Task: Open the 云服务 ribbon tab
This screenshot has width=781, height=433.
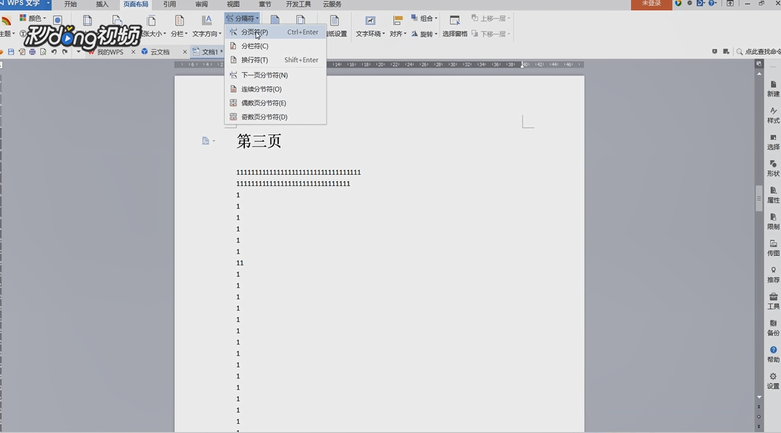Action: [332, 4]
